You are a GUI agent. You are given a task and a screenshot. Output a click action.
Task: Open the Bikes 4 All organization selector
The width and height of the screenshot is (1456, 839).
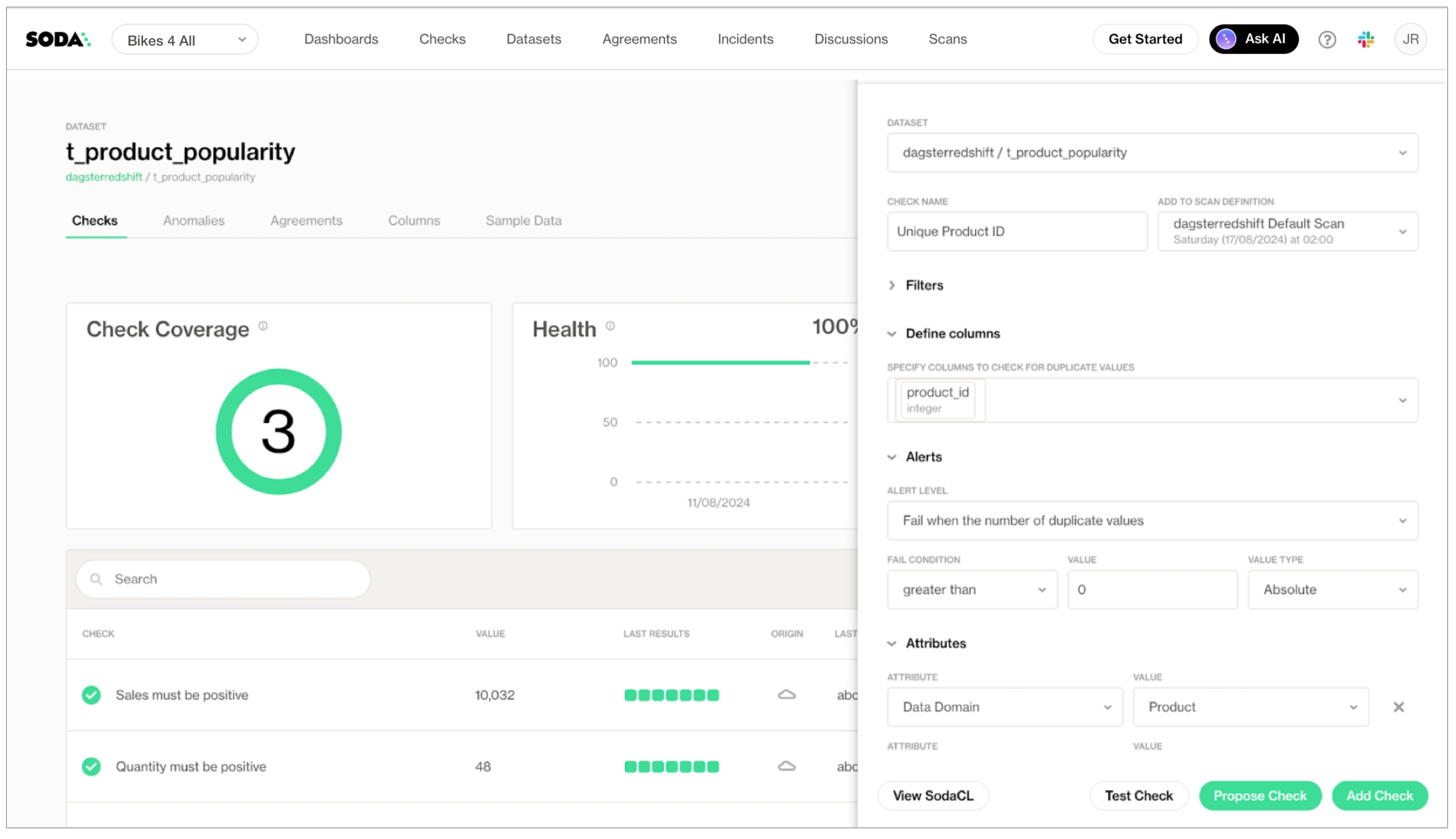184,40
